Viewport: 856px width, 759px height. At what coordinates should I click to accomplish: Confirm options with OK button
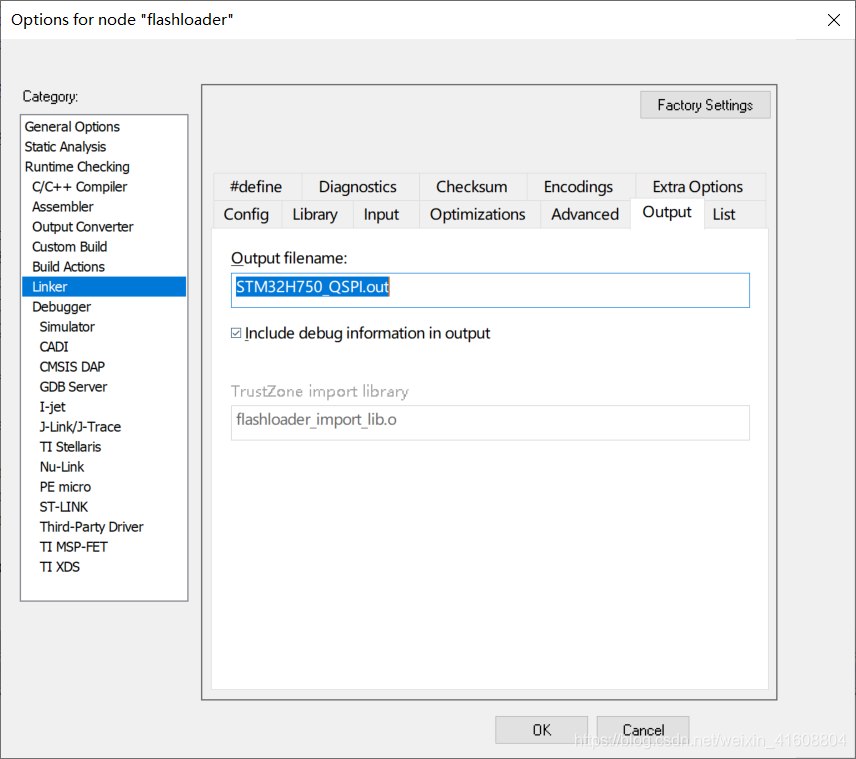[x=542, y=730]
